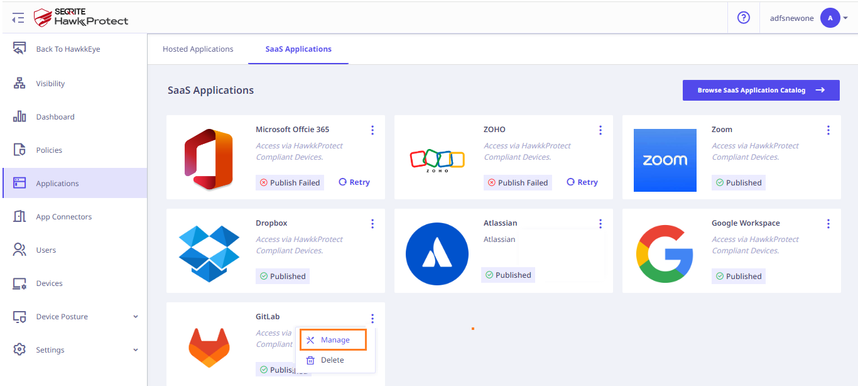Retry publishing ZOHO application
The width and height of the screenshot is (858, 386).
point(582,182)
